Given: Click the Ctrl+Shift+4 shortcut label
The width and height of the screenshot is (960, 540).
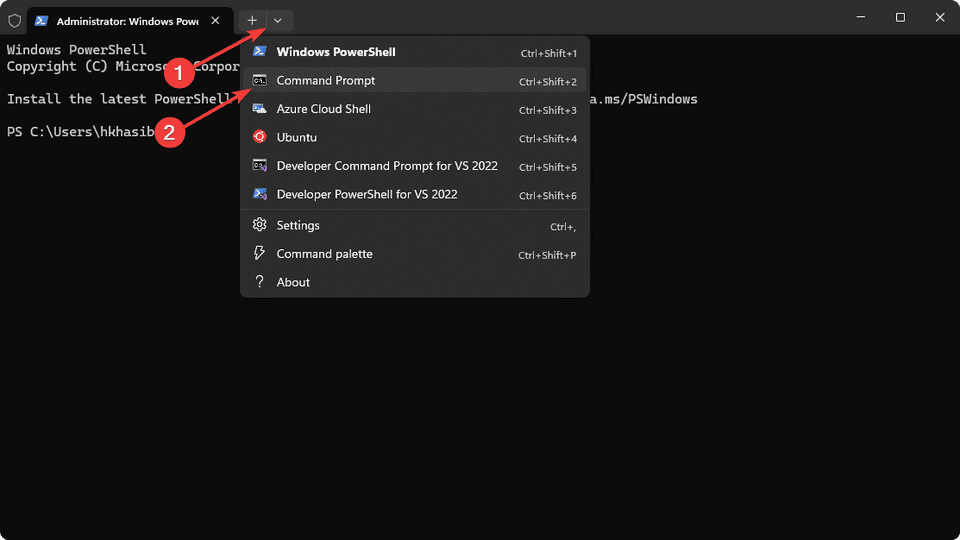Looking at the screenshot, I should pyautogui.click(x=548, y=138).
